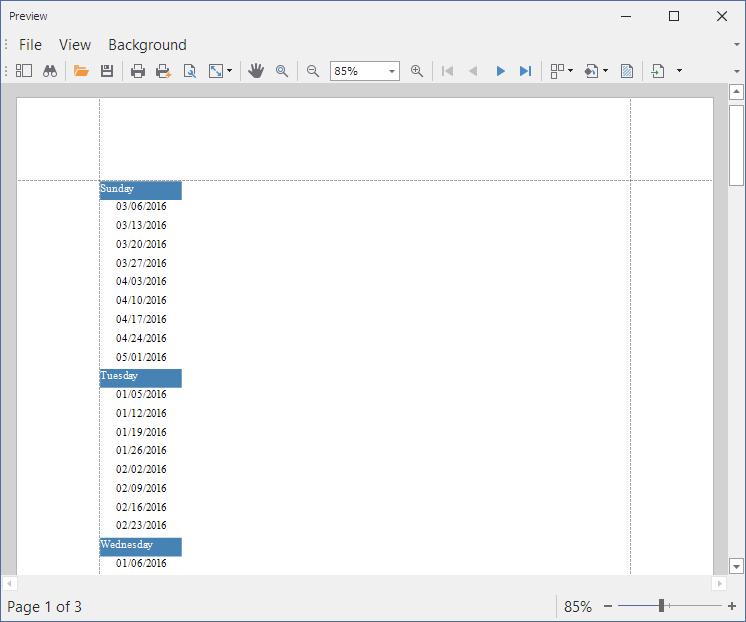
Task: Click the Save diskette icon
Action: (107, 71)
